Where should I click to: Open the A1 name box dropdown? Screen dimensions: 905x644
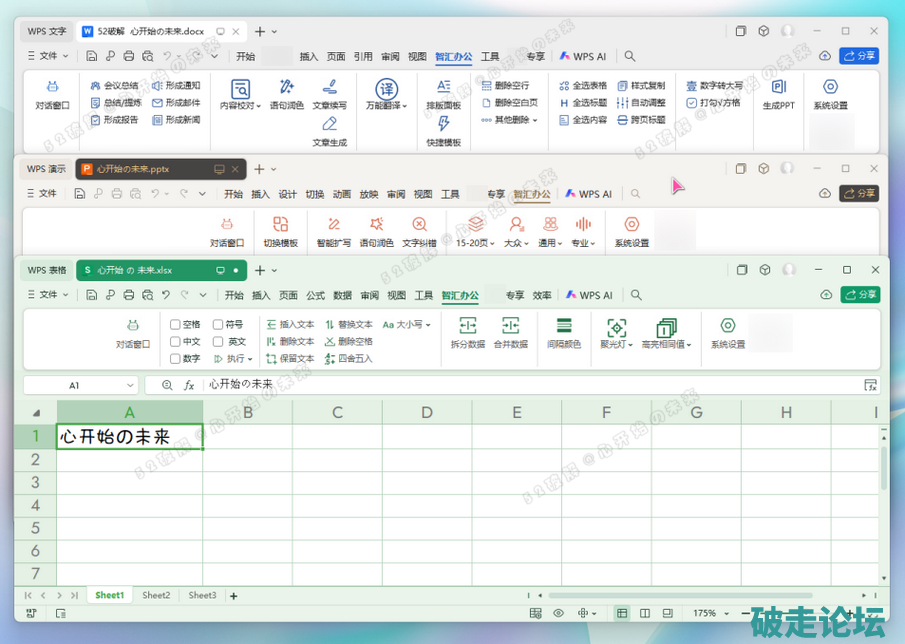[x=131, y=385]
